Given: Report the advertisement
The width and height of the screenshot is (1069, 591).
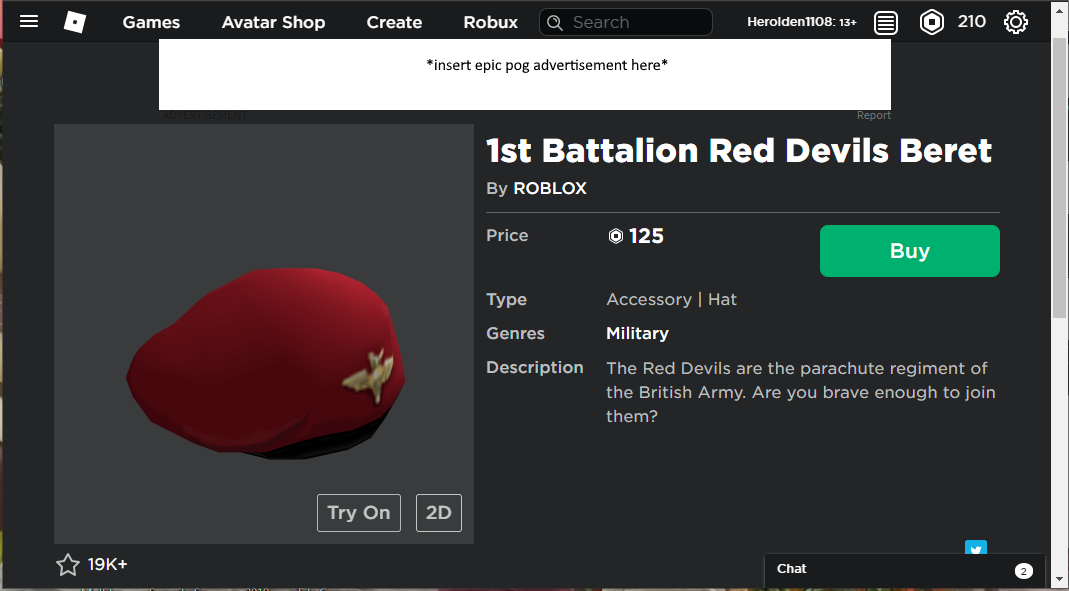Looking at the screenshot, I should 873,116.
